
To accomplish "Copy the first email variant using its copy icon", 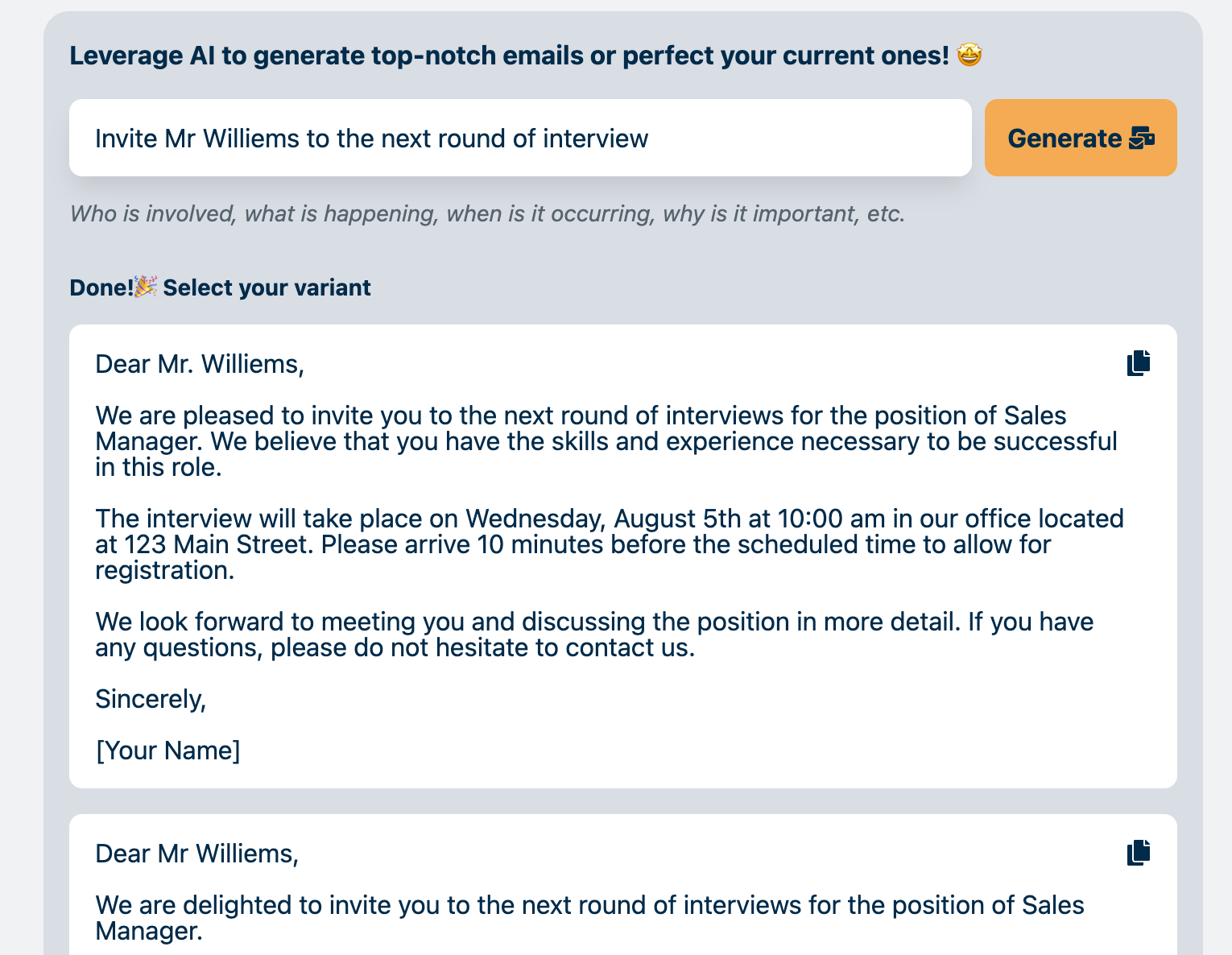I will pyautogui.click(x=1139, y=363).
